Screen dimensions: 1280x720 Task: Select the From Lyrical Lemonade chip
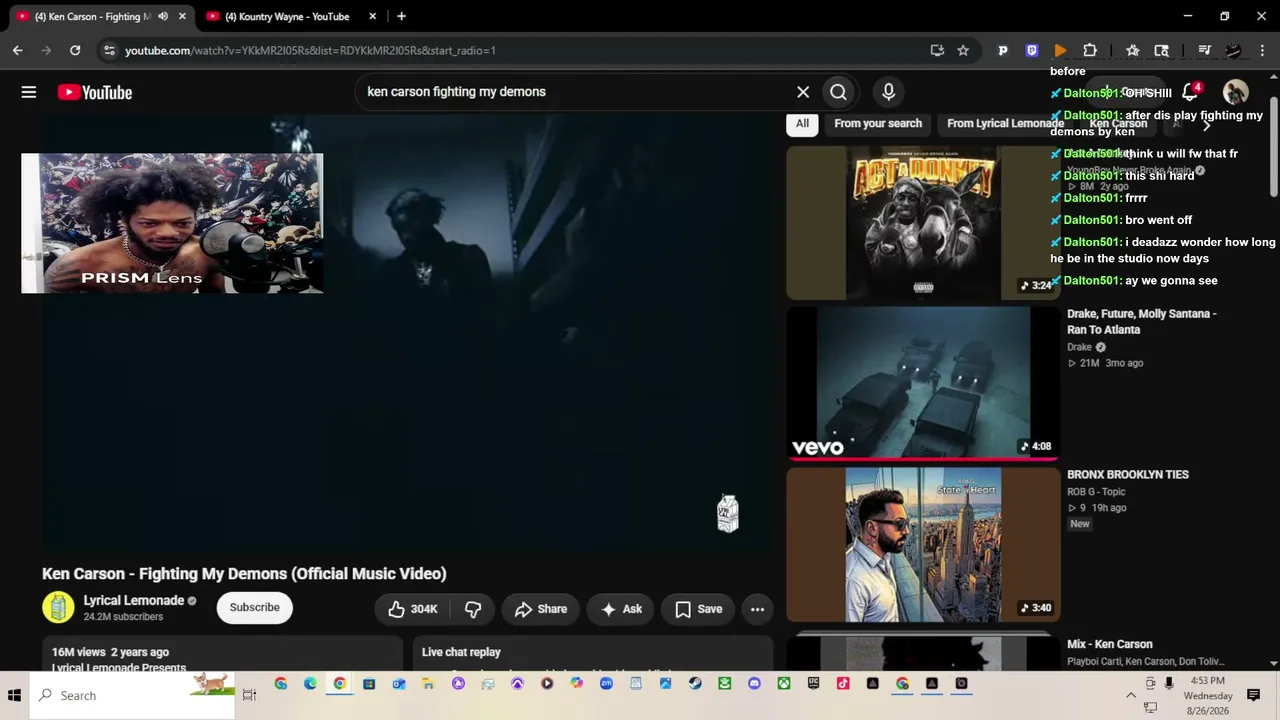click(x=1005, y=123)
